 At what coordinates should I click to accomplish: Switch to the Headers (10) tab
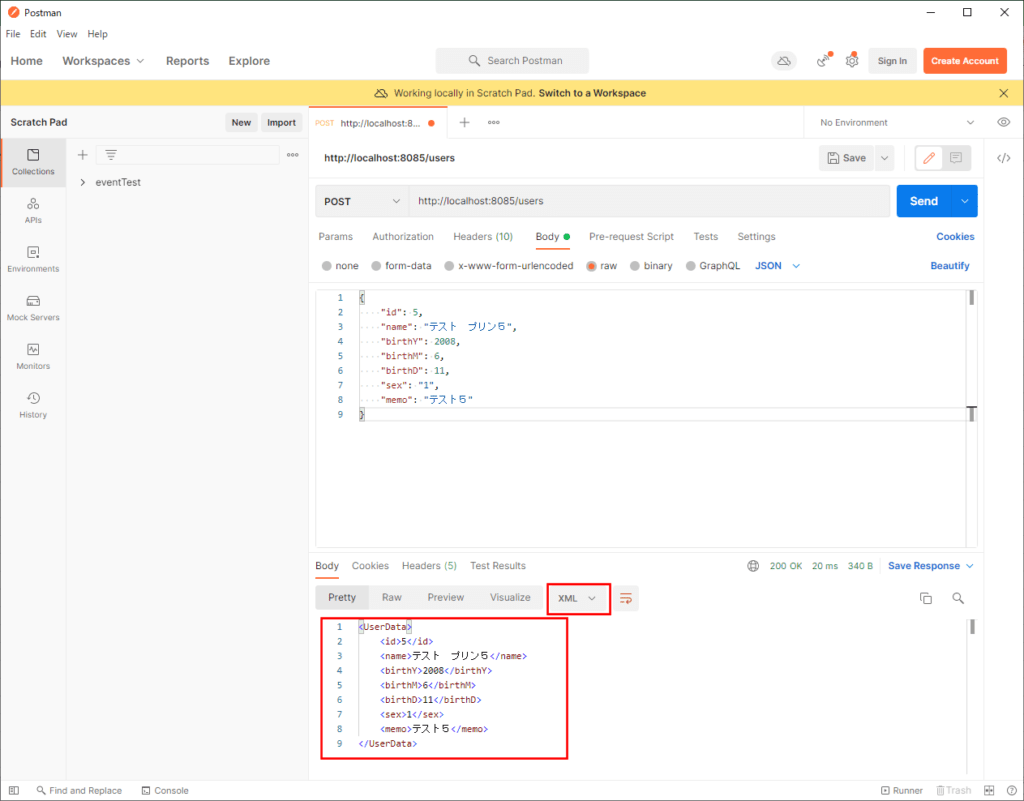[x=483, y=237]
